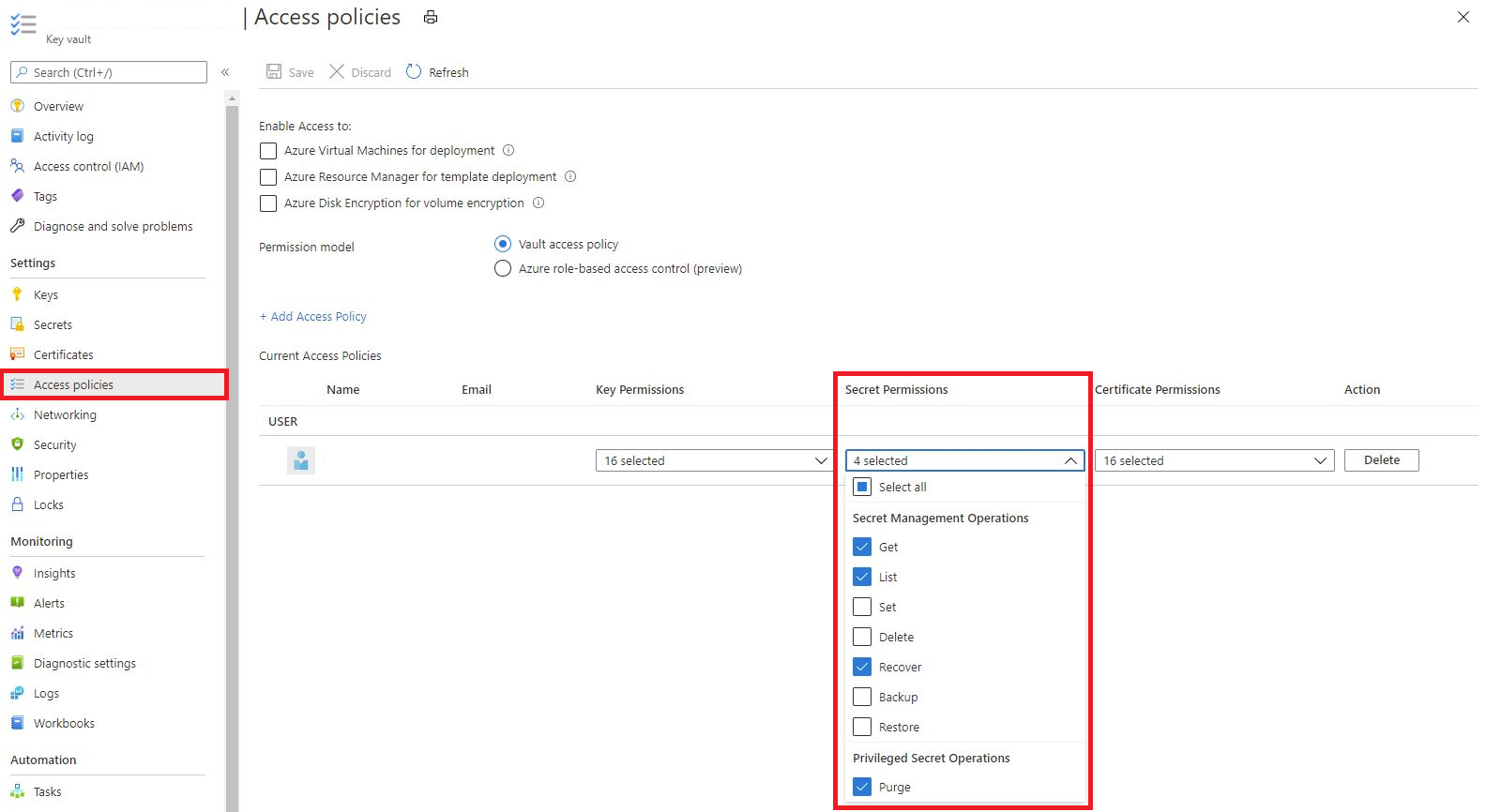This screenshot has height=812, width=1486.
Task: Click the print icon beside Access policies title
Action: coord(431,17)
